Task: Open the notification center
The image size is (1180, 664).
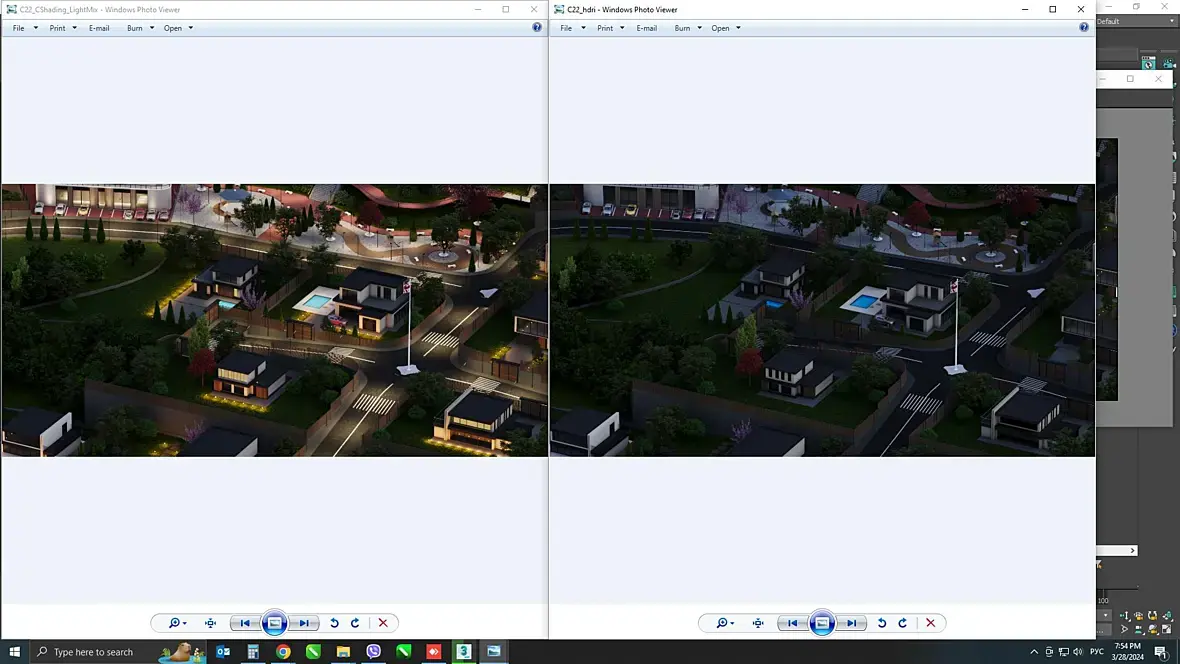Action: (x=1161, y=652)
